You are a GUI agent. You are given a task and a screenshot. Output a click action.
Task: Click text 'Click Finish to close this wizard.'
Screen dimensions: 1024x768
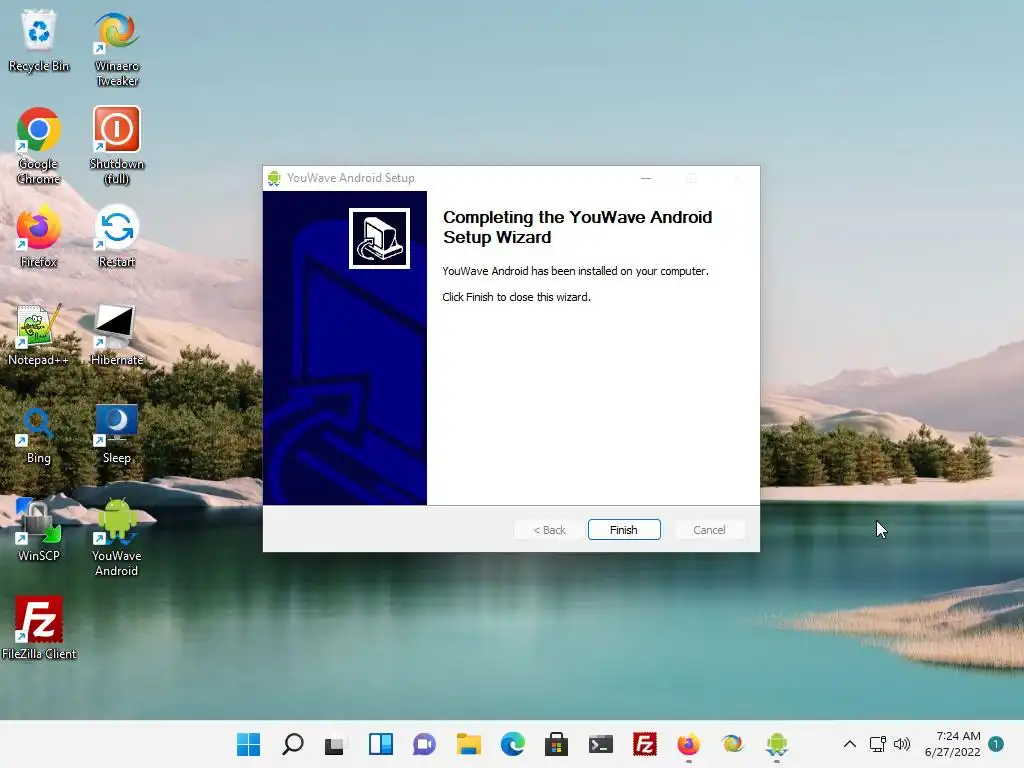coord(517,297)
